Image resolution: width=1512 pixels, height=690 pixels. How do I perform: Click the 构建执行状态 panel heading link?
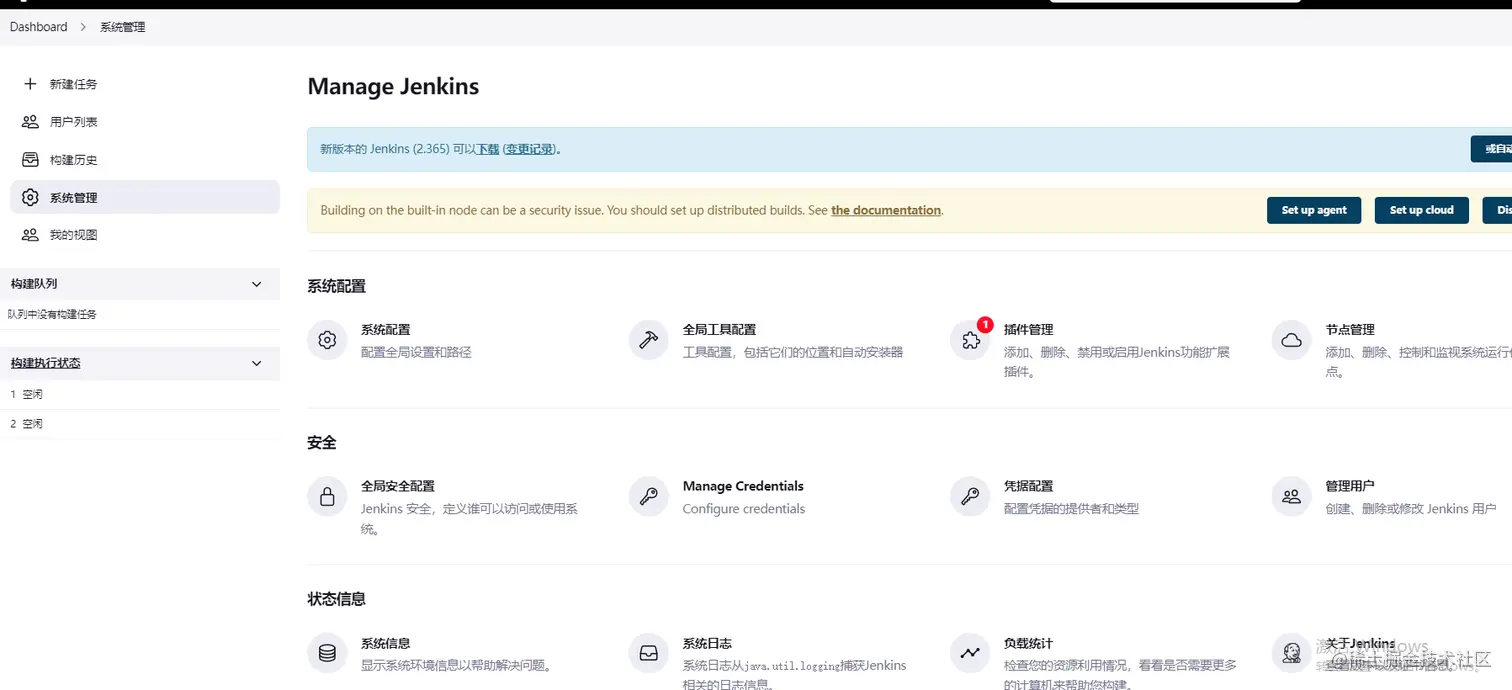point(46,363)
